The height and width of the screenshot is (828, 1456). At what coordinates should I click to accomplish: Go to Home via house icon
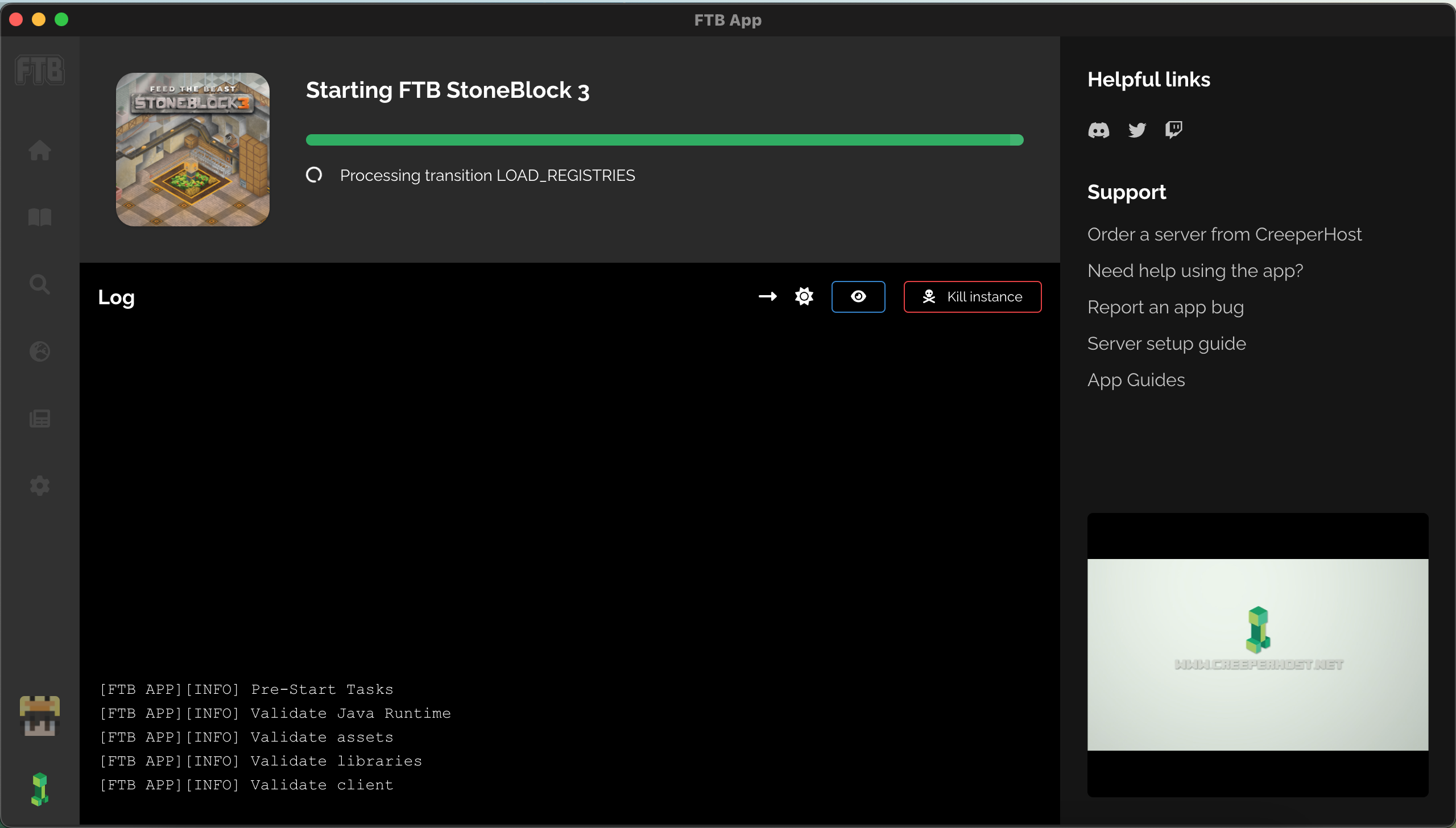tap(40, 150)
